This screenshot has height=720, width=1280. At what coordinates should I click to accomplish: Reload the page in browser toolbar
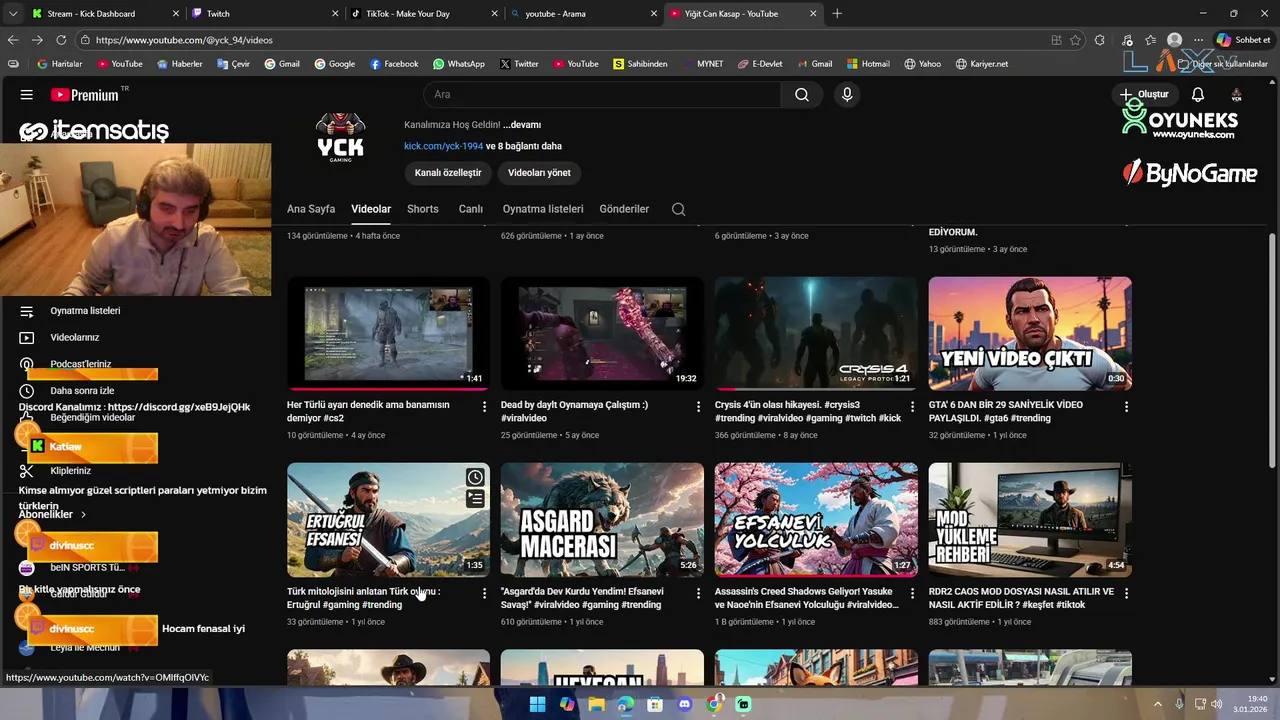(61, 40)
